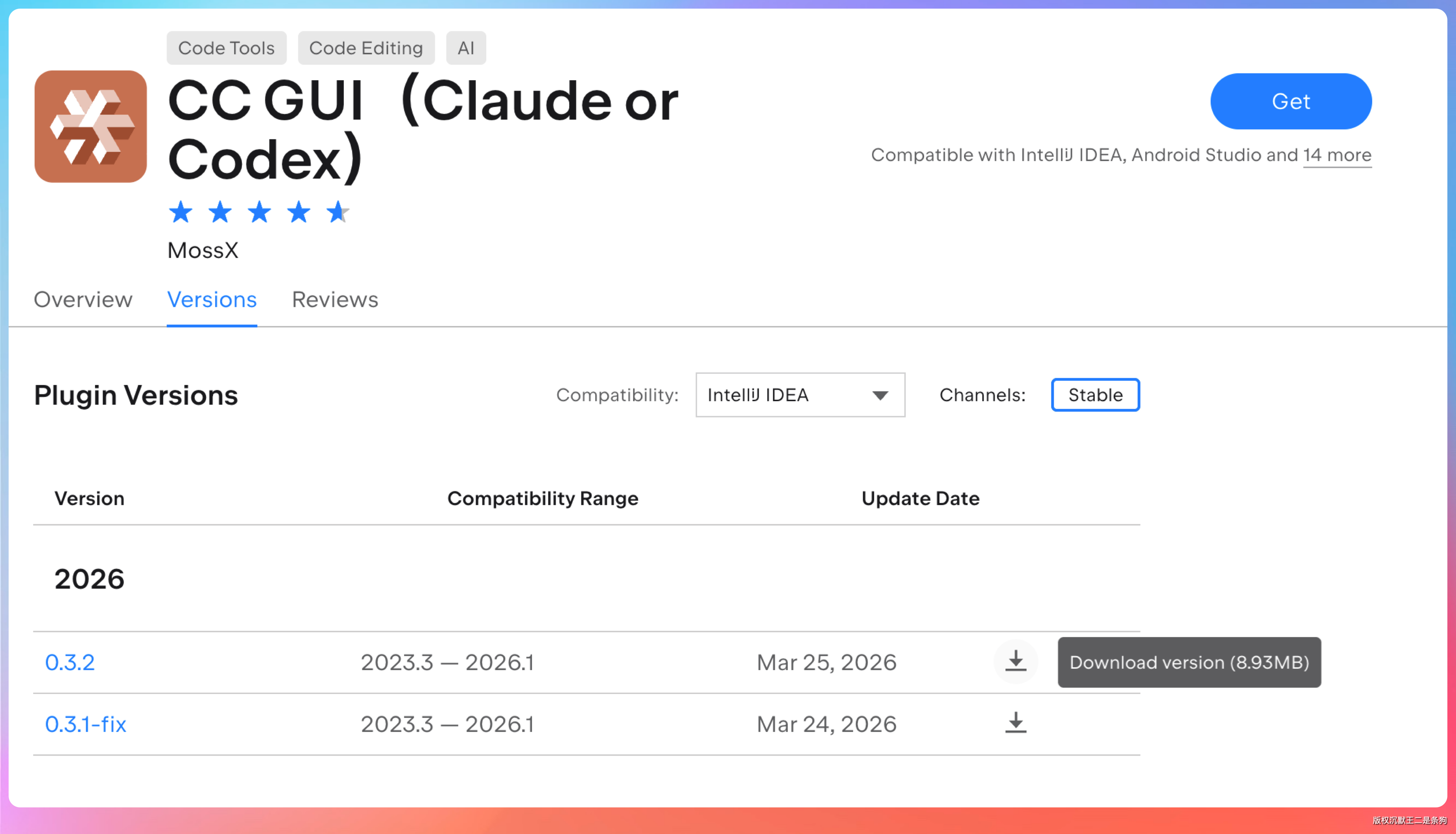The width and height of the screenshot is (1456, 834).
Task: Open version 0.3.2 details link
Action: point(70,662)
